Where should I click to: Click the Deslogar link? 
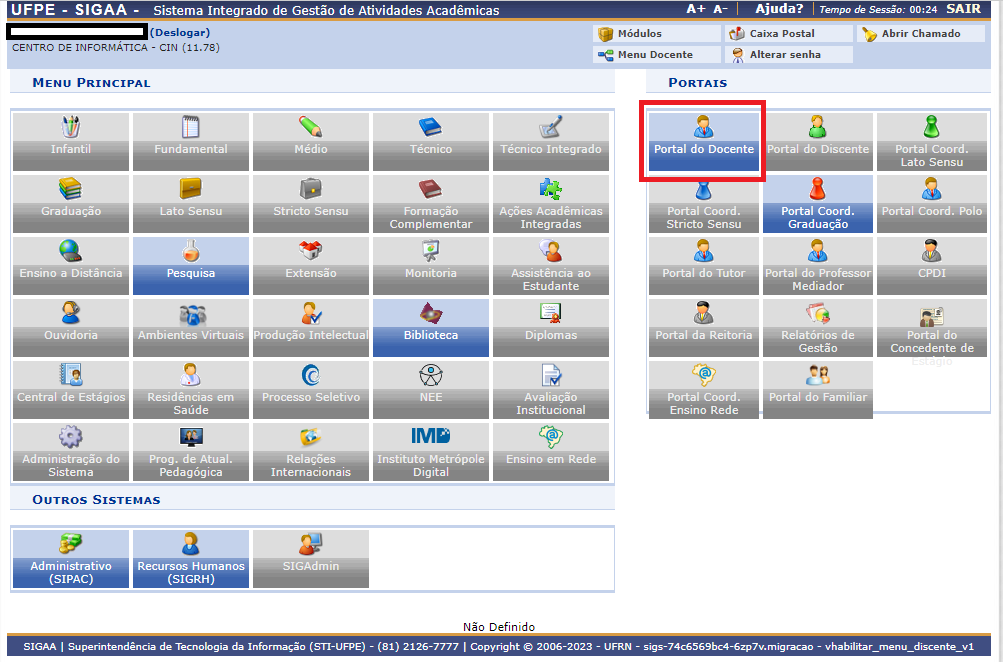pos(180,32)
